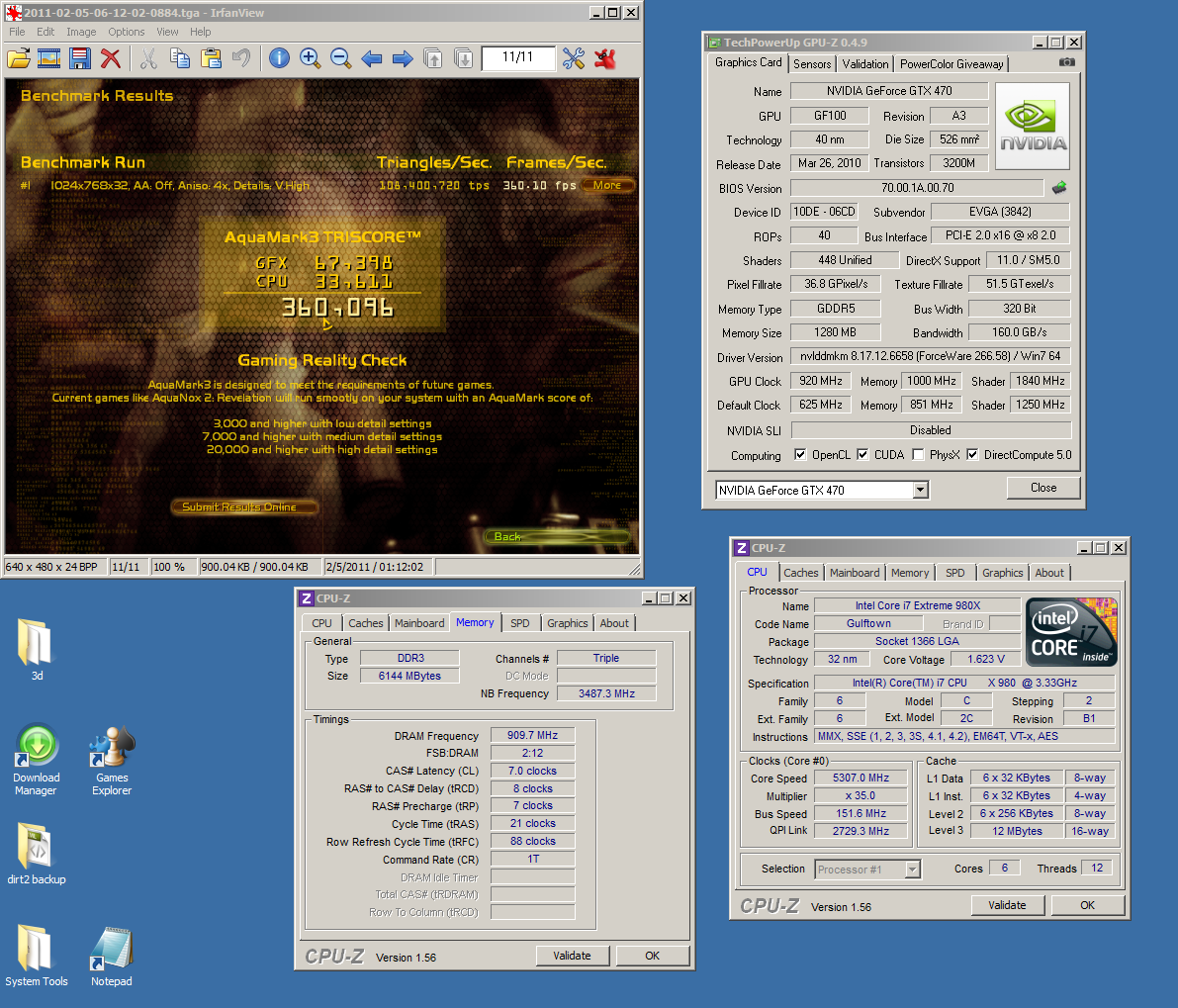The image size is (1178, 1008).
Task: Open the Notepad desktop shortcut
Action: point(111,957)
